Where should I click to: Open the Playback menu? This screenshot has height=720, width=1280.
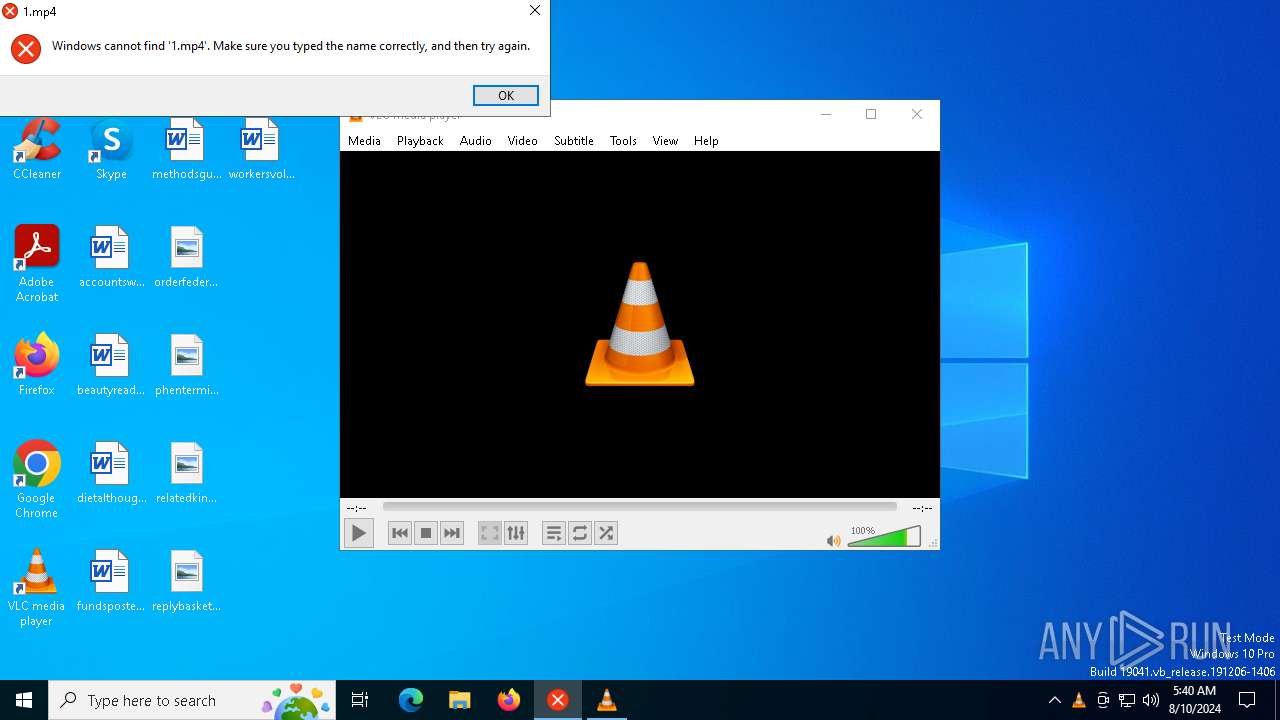point(420,141)
